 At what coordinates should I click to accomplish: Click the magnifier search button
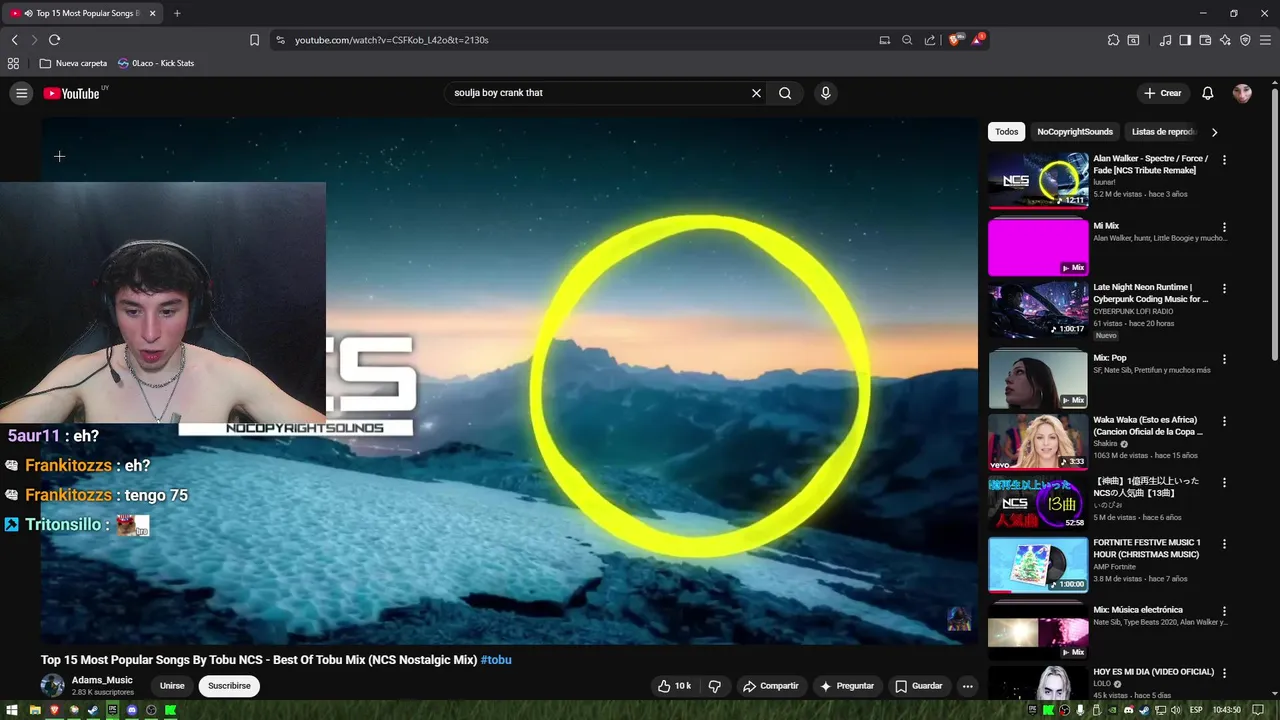click(785, 93)
